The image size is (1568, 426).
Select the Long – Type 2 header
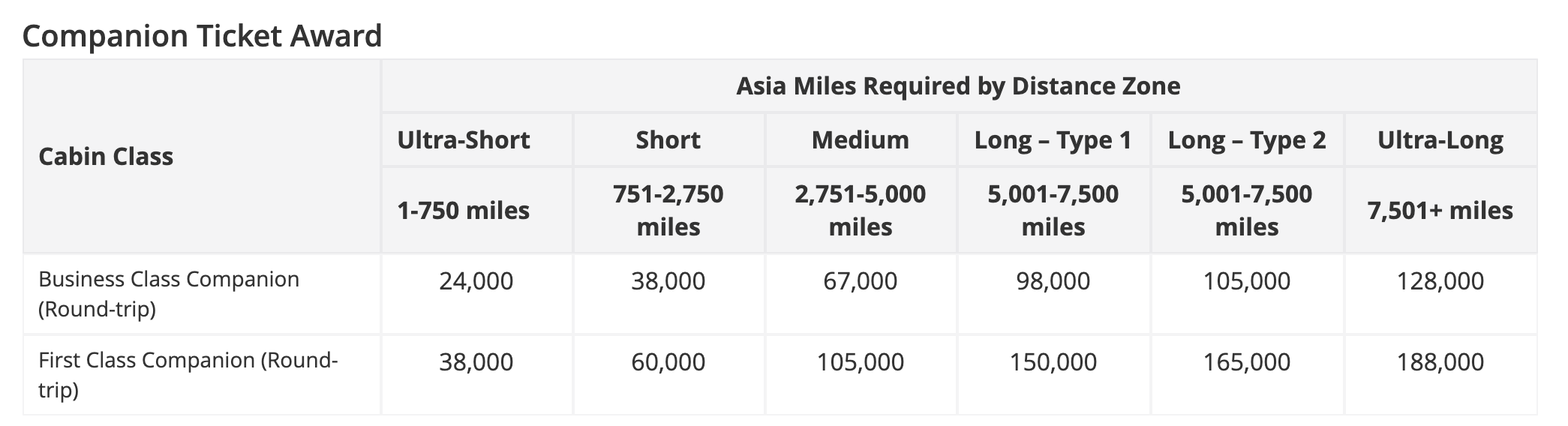point(1247,139)
